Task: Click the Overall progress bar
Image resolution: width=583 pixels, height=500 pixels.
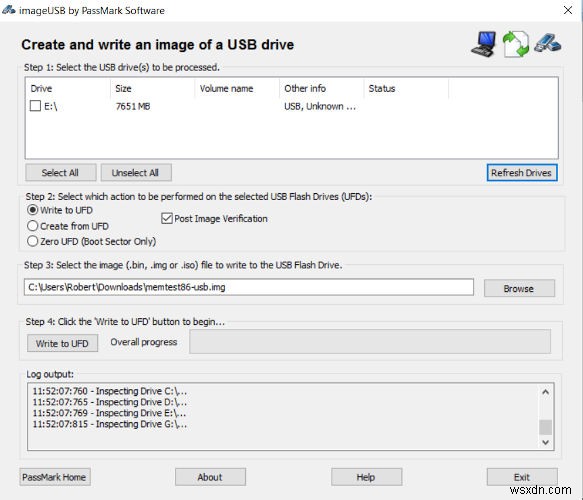Action: pos(370,341)
